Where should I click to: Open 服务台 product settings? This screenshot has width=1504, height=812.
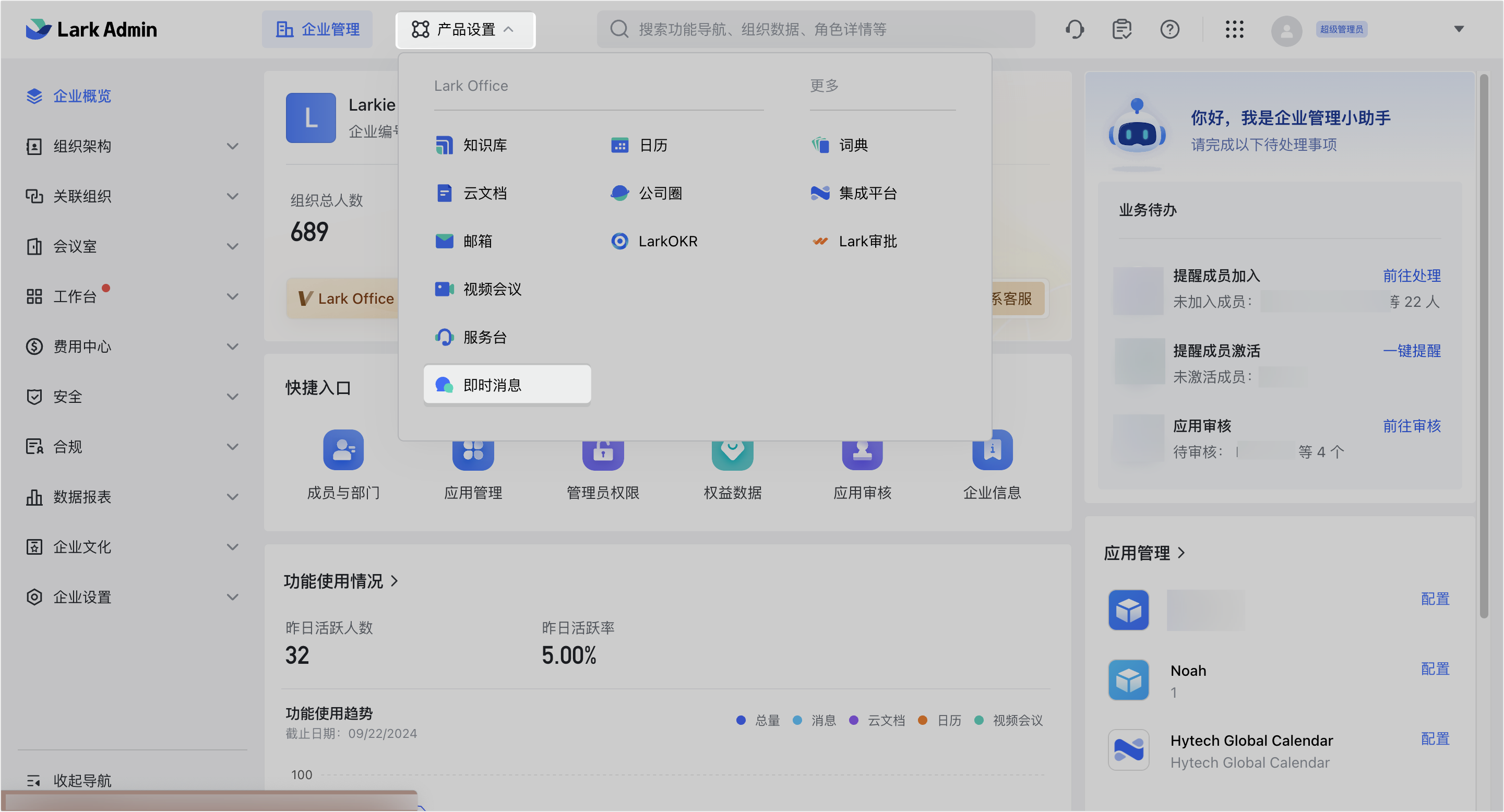[x=471, y=337]
